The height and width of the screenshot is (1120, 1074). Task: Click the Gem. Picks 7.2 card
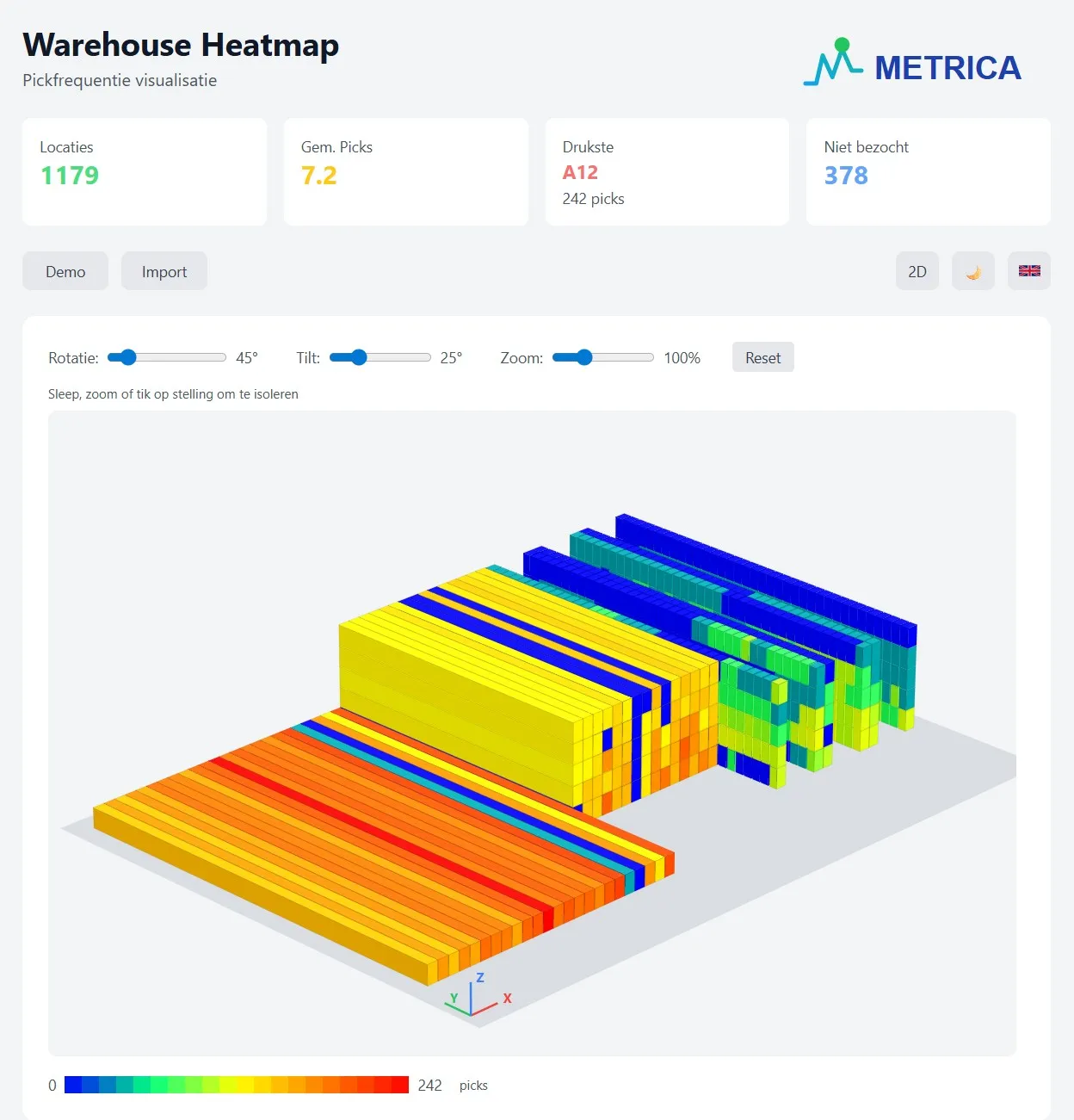pyautogui.click(x=405, y=172)
